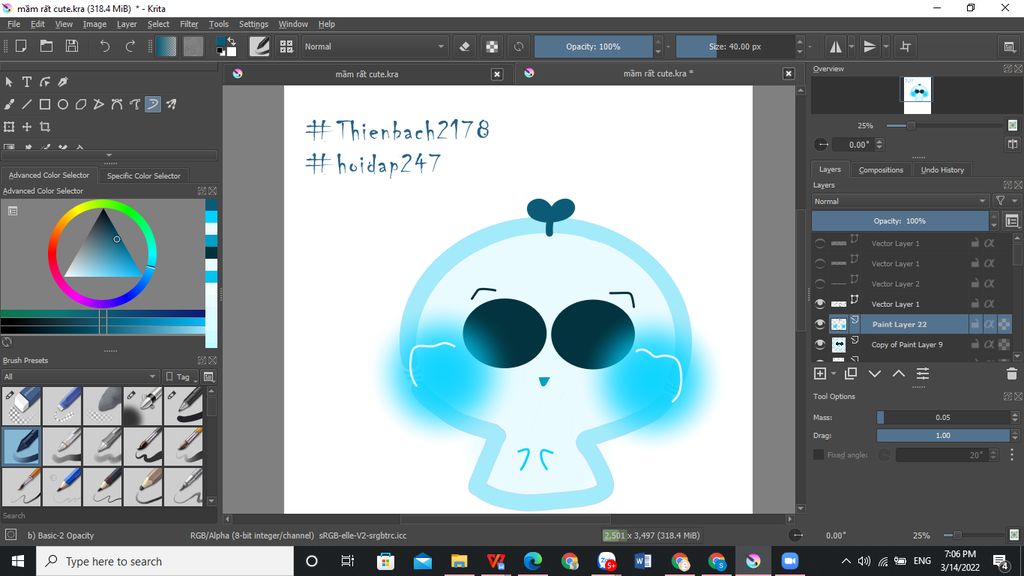Undo the last action with the toolbar arrow

(104, 46)
